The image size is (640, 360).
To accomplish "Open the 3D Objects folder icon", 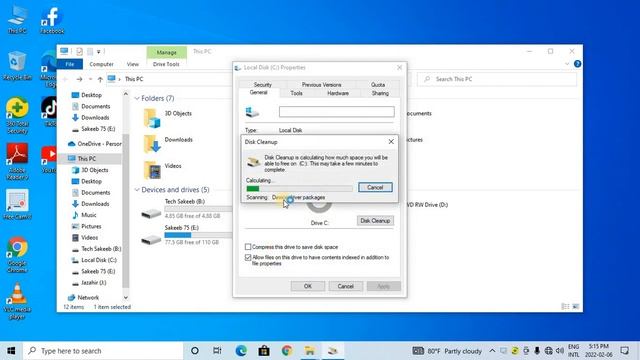I will [x=152, y=118].
